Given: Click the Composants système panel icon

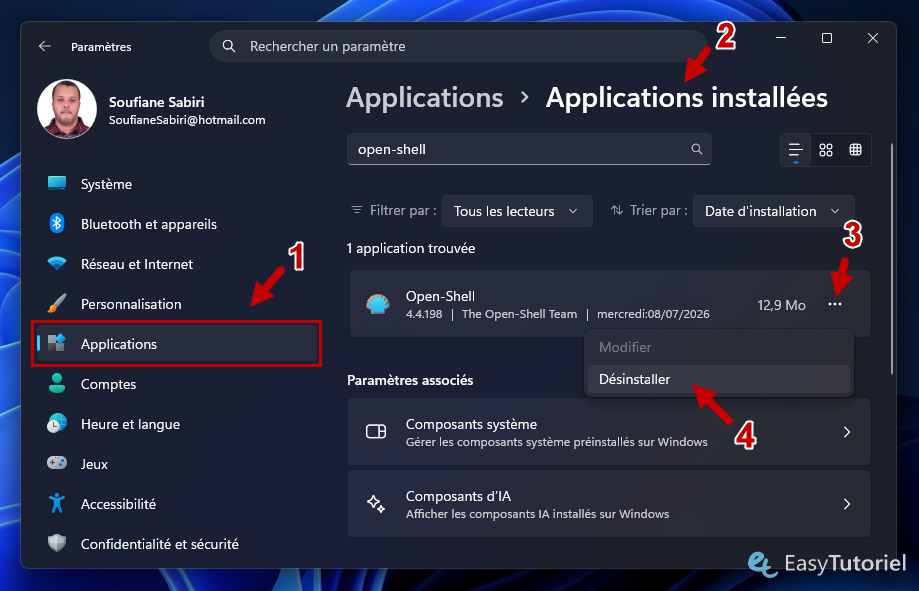Looking at the screenshot, I should (x=376, y=432).
